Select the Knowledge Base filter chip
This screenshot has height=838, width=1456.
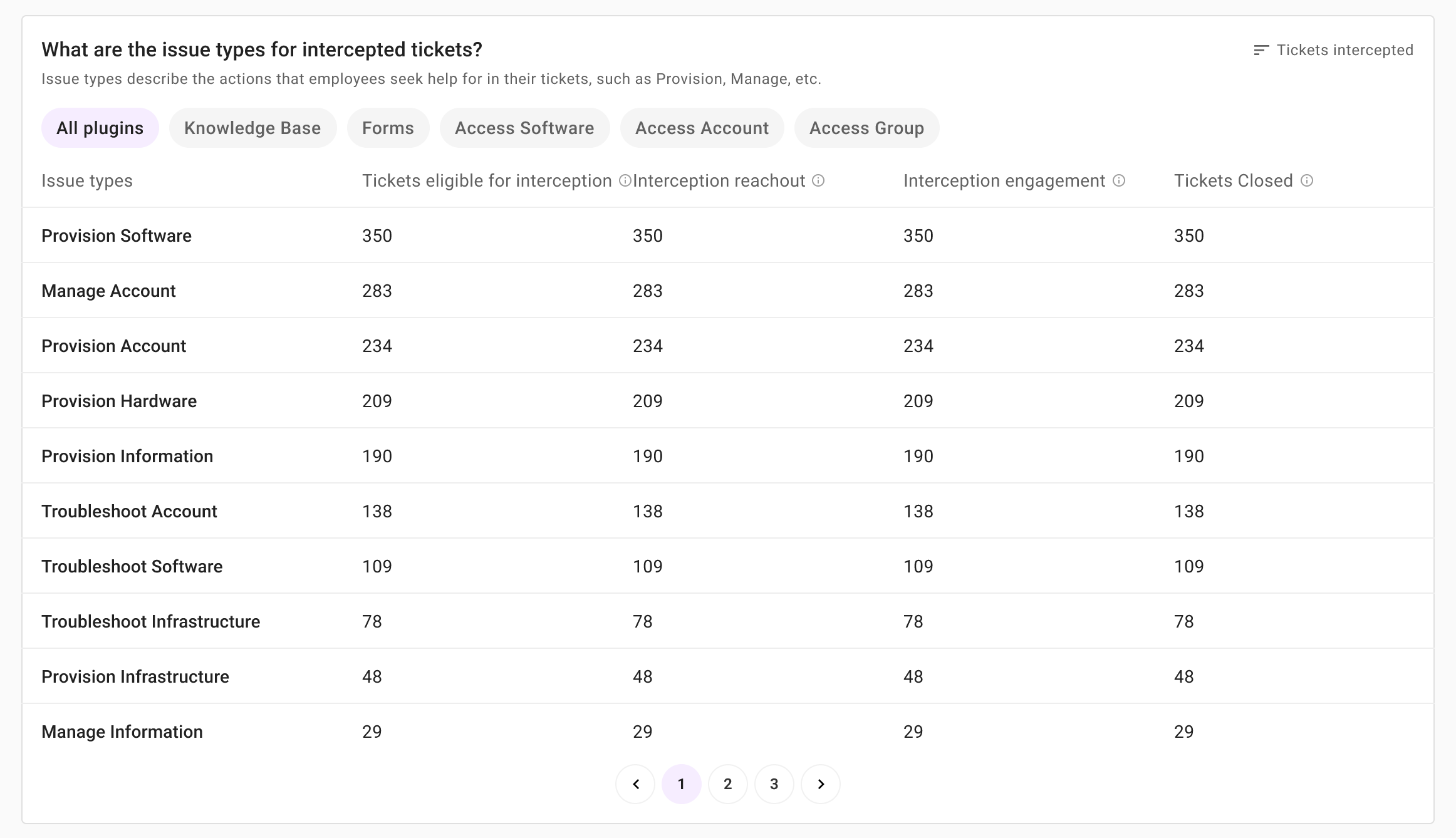pos(252,128)
